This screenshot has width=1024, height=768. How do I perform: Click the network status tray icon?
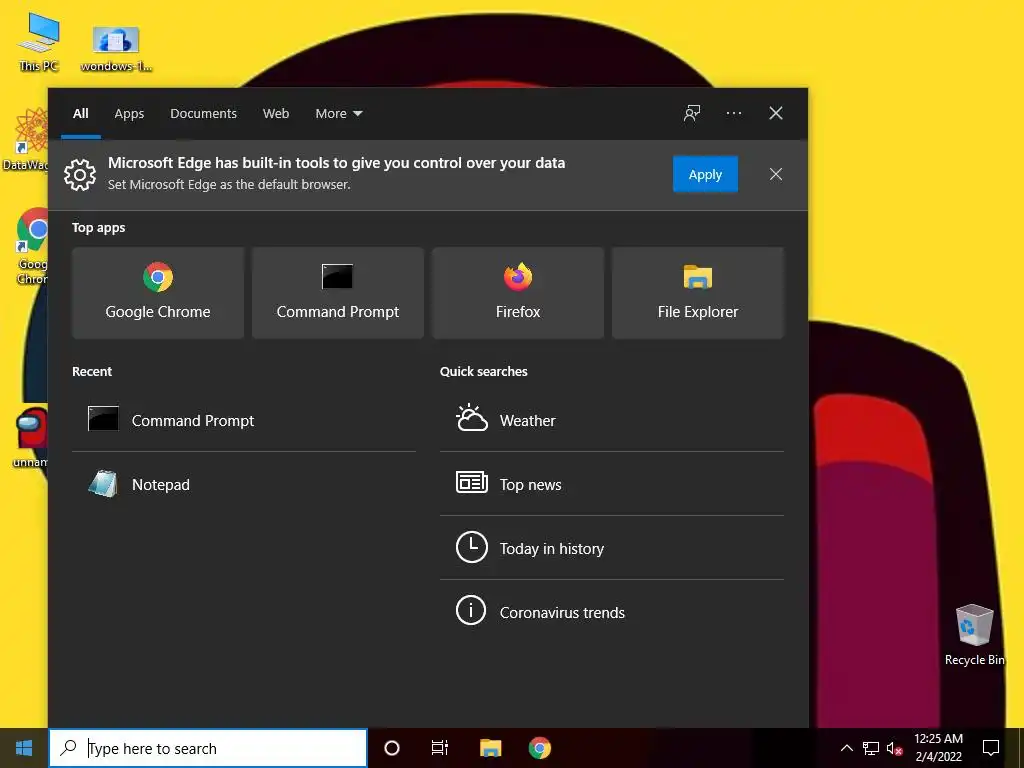pos(871,748)
